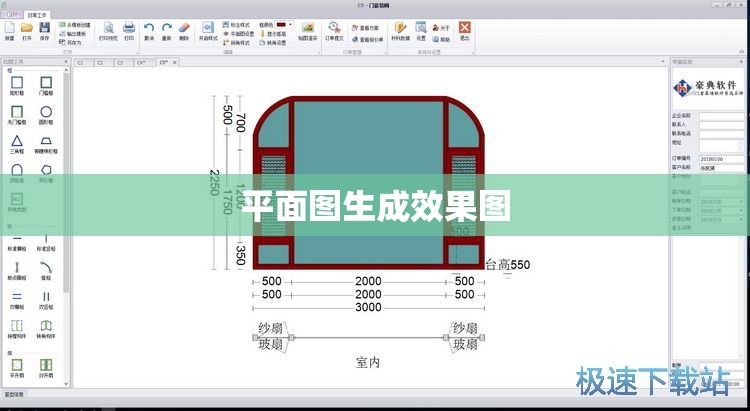
Task: Select the standard horizontal mullion tool
Action: 17,244
